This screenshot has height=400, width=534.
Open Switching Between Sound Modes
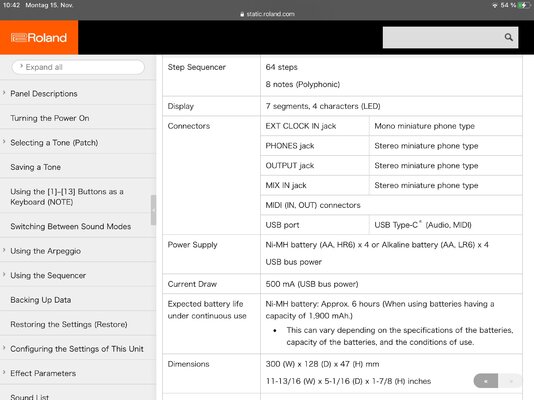70,226
